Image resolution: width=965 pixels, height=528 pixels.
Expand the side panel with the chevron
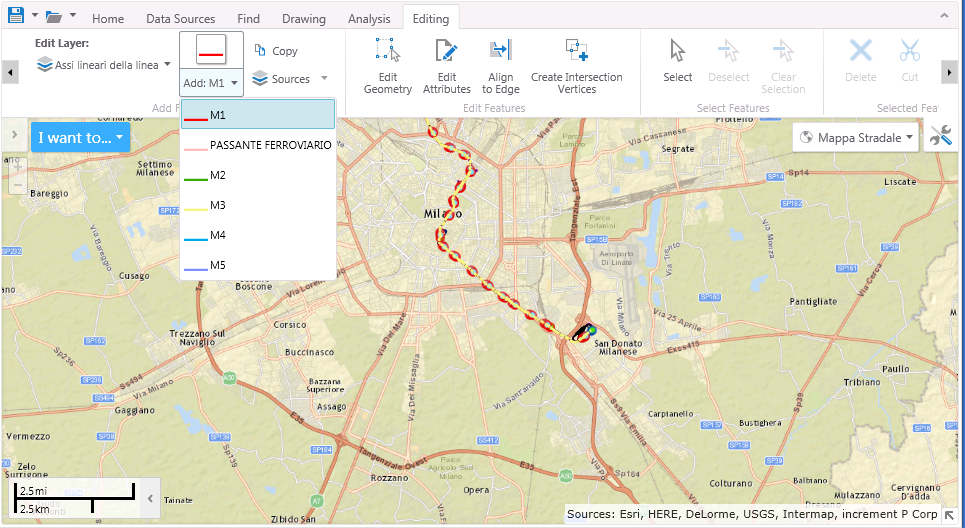tap(14, 134)
